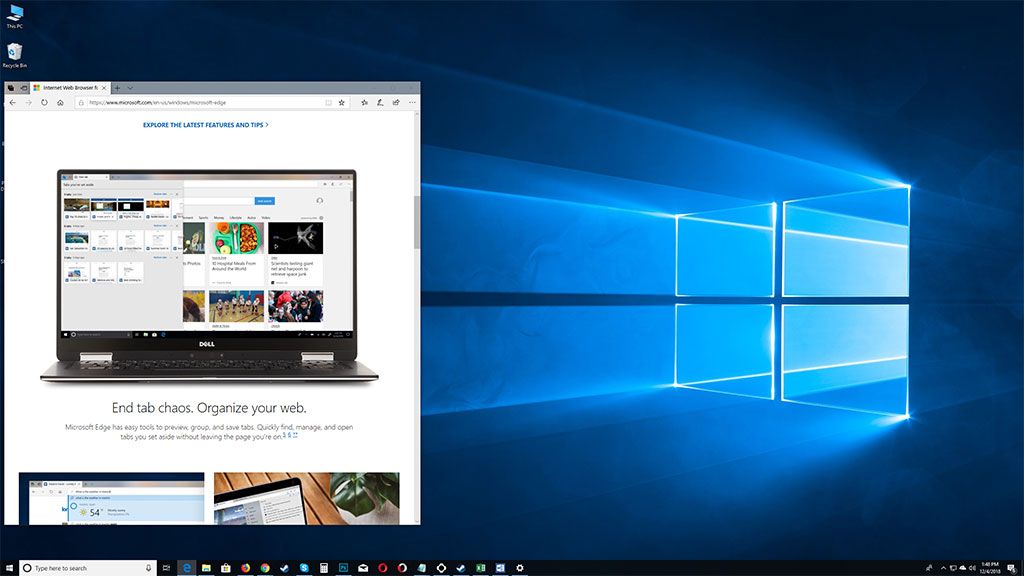Select the Internet Web Browser tab

pyautogui.click(x=60, y=87)
